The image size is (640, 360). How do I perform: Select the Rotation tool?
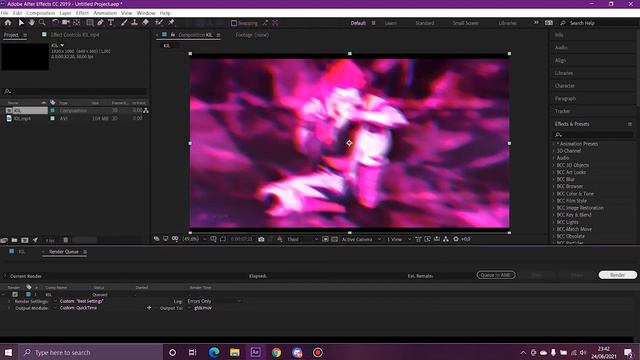click(55, 23)
